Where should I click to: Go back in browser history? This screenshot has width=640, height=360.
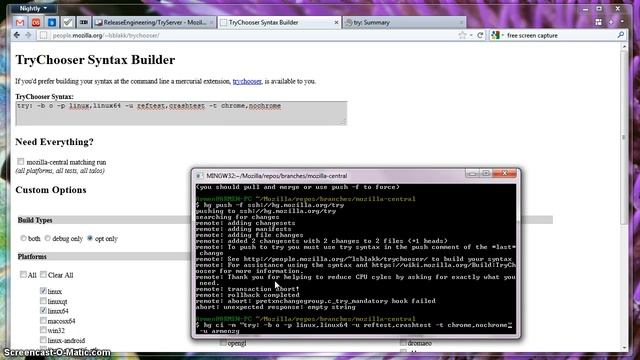[17, 36]
